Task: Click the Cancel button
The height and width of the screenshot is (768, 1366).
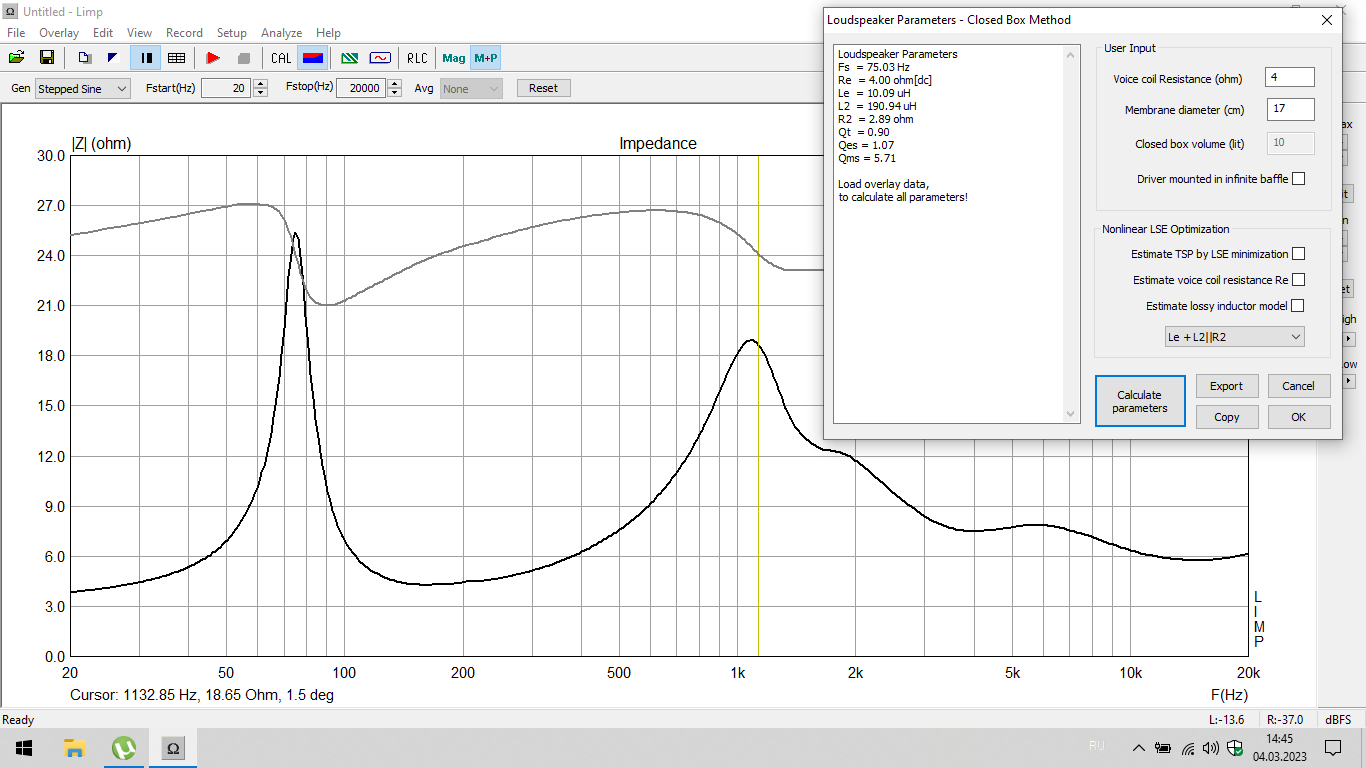Action: pos(1298,386)
